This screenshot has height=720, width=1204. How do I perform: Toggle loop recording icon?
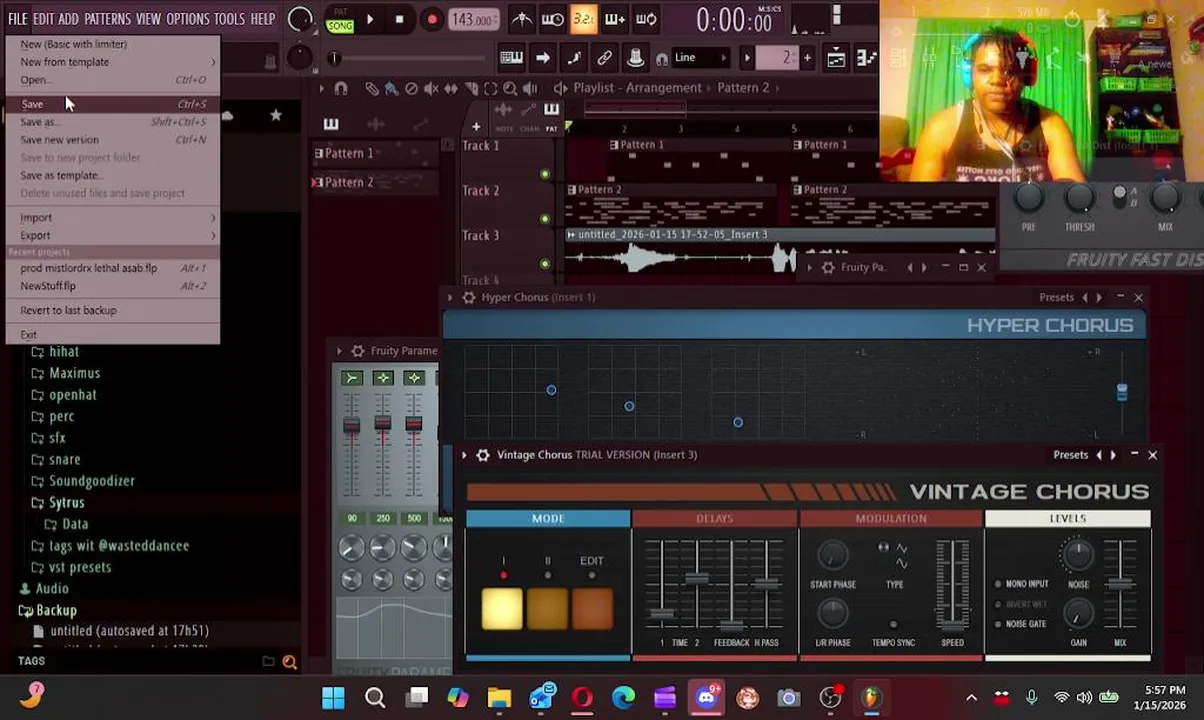[646, 19]
